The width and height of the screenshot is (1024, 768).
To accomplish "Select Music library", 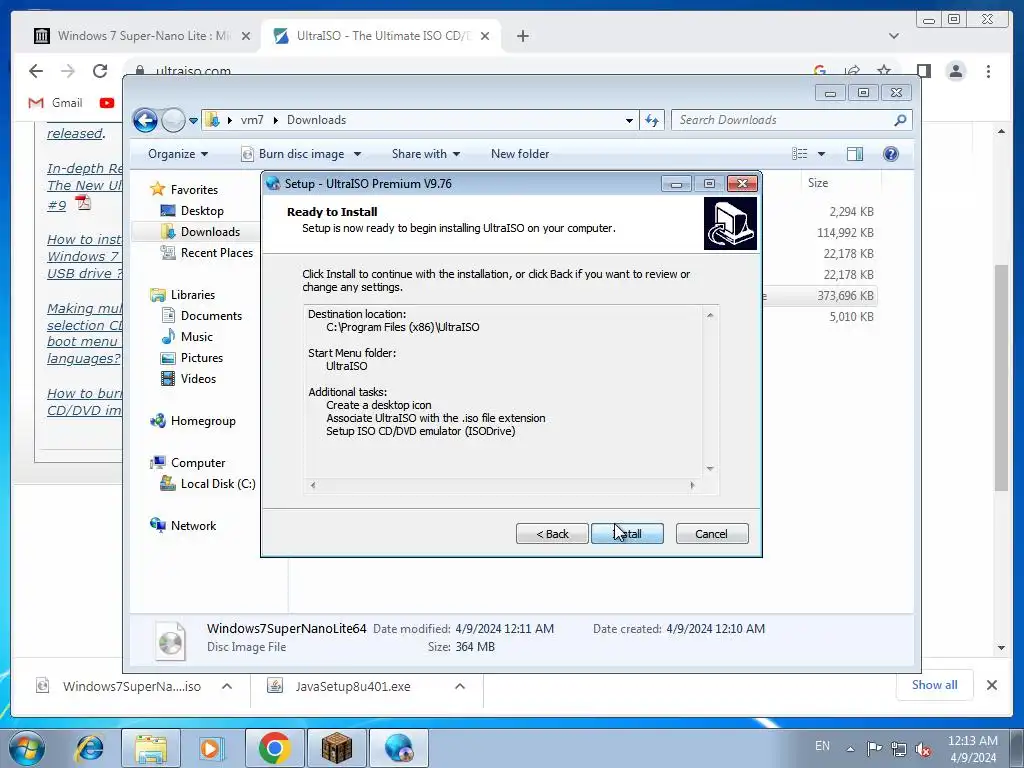I will 196,336.
